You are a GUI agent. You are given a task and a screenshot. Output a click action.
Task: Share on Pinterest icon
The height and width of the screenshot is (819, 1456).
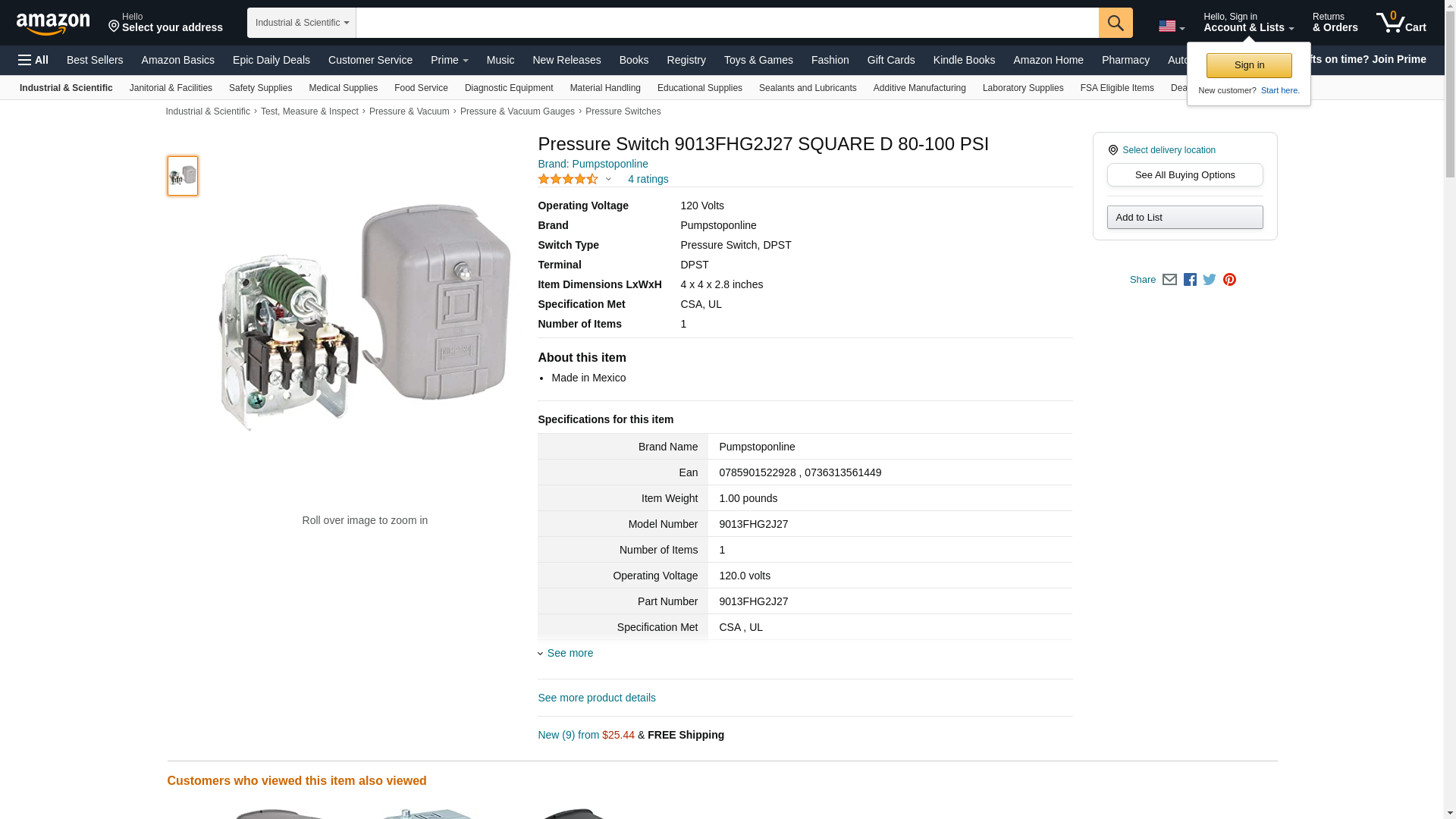click(1229, 280)
